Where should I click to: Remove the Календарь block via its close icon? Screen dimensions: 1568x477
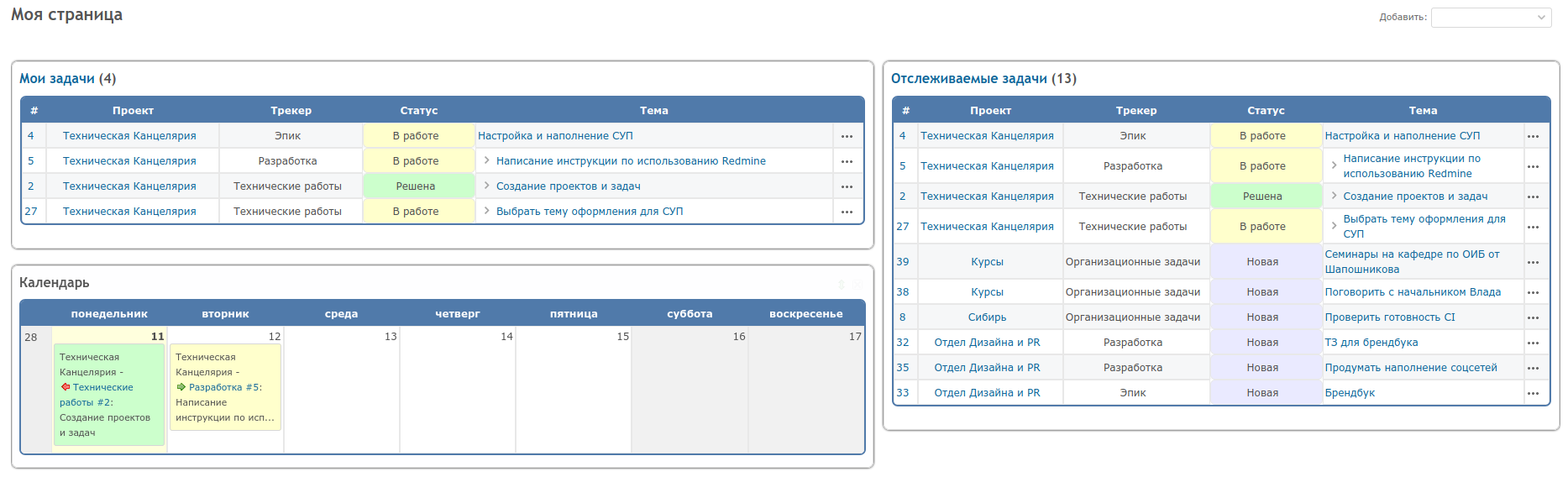tap(857, 285)
